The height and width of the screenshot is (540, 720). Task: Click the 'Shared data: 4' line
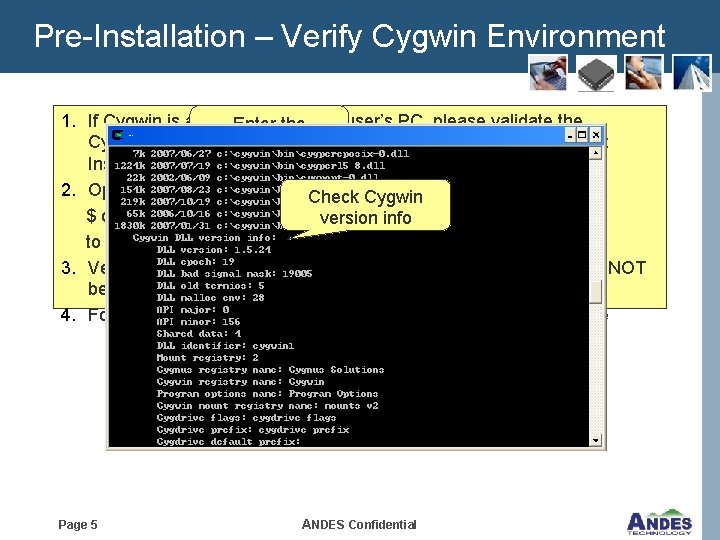pos(199,333)
